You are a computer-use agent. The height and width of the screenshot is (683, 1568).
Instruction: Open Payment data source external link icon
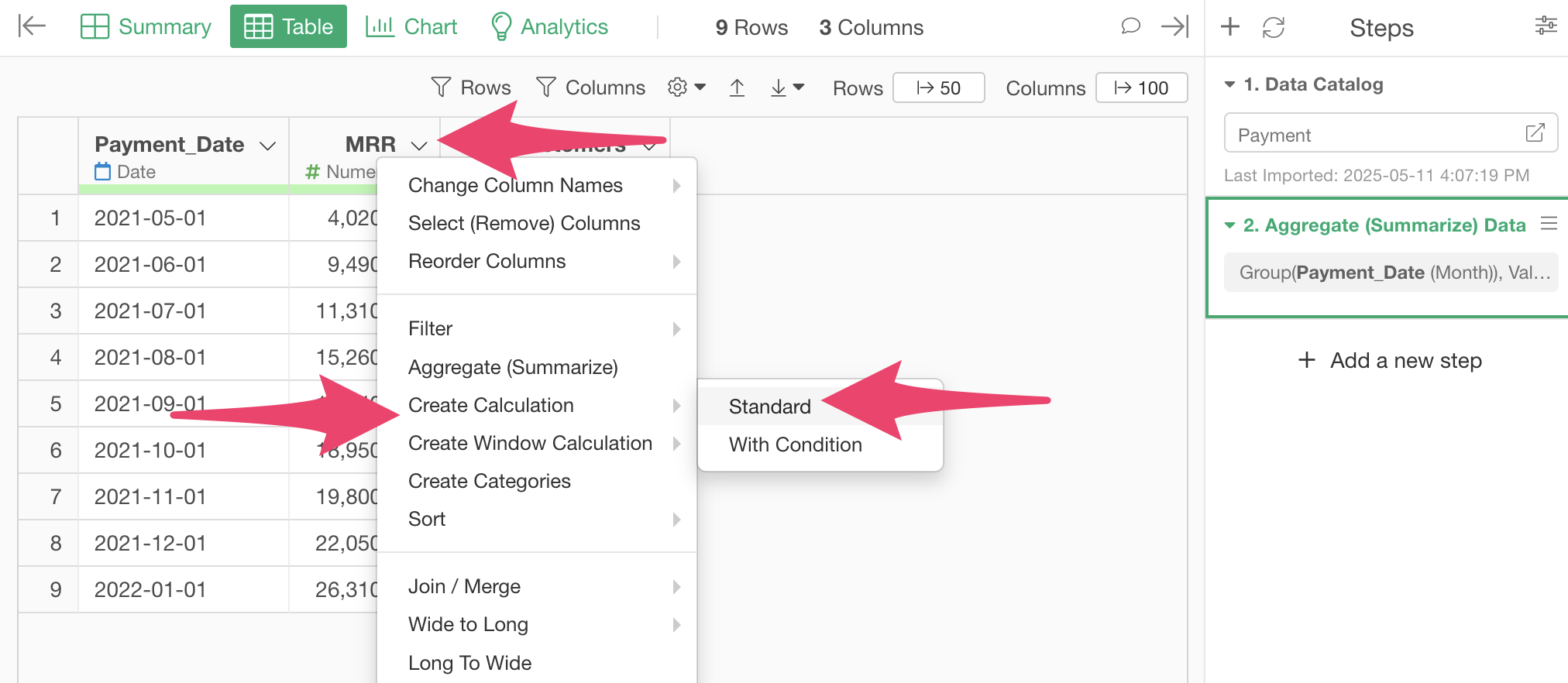coord(1535,133)
